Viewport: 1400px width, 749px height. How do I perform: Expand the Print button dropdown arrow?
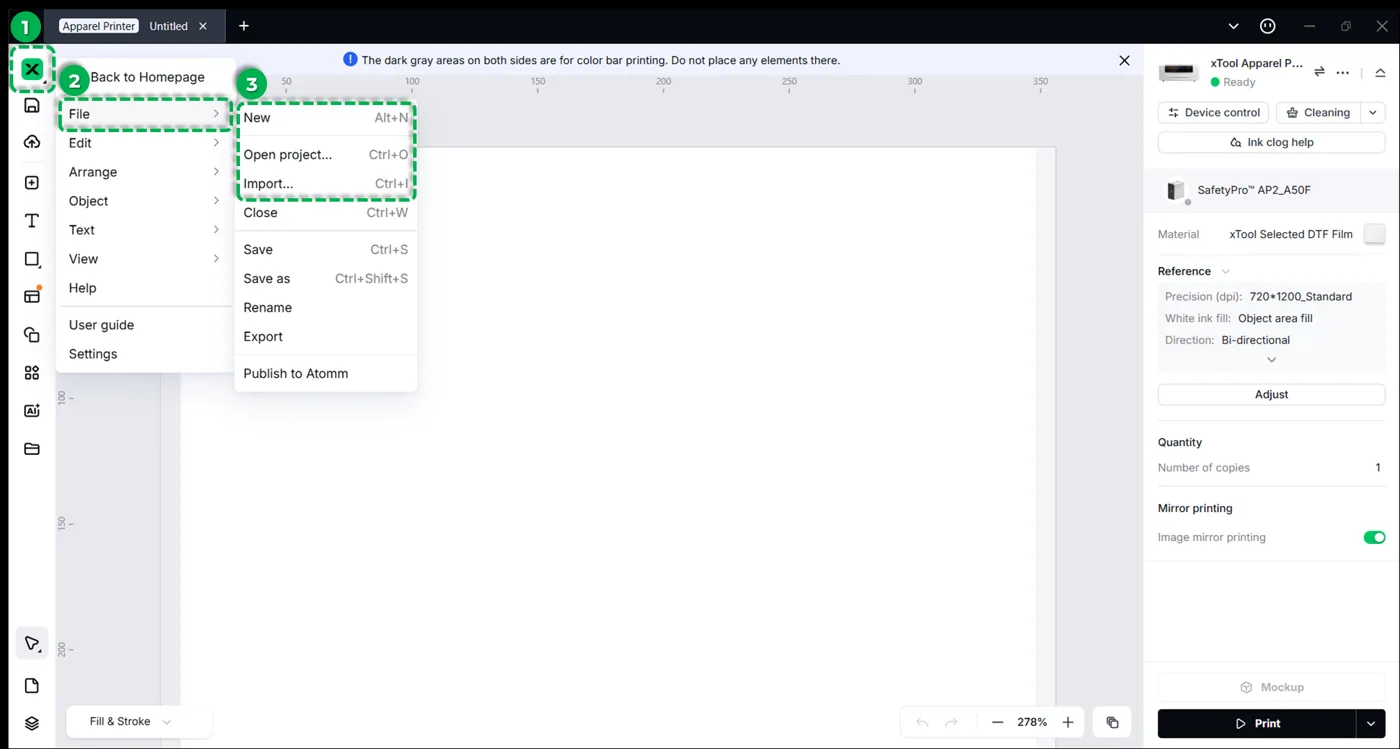pos(1371,723)
